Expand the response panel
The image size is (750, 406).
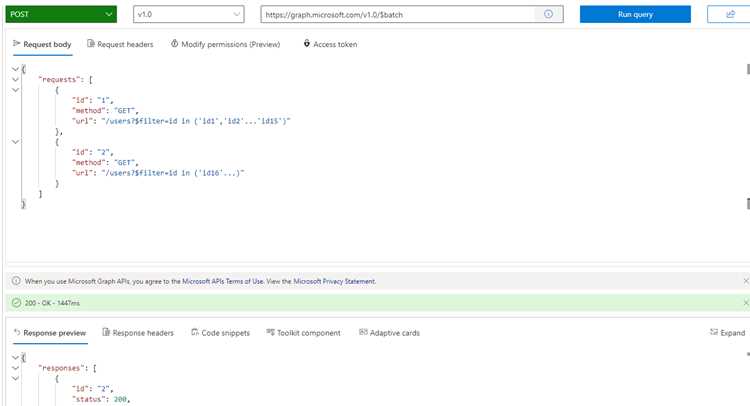click(x=728, y=333)
